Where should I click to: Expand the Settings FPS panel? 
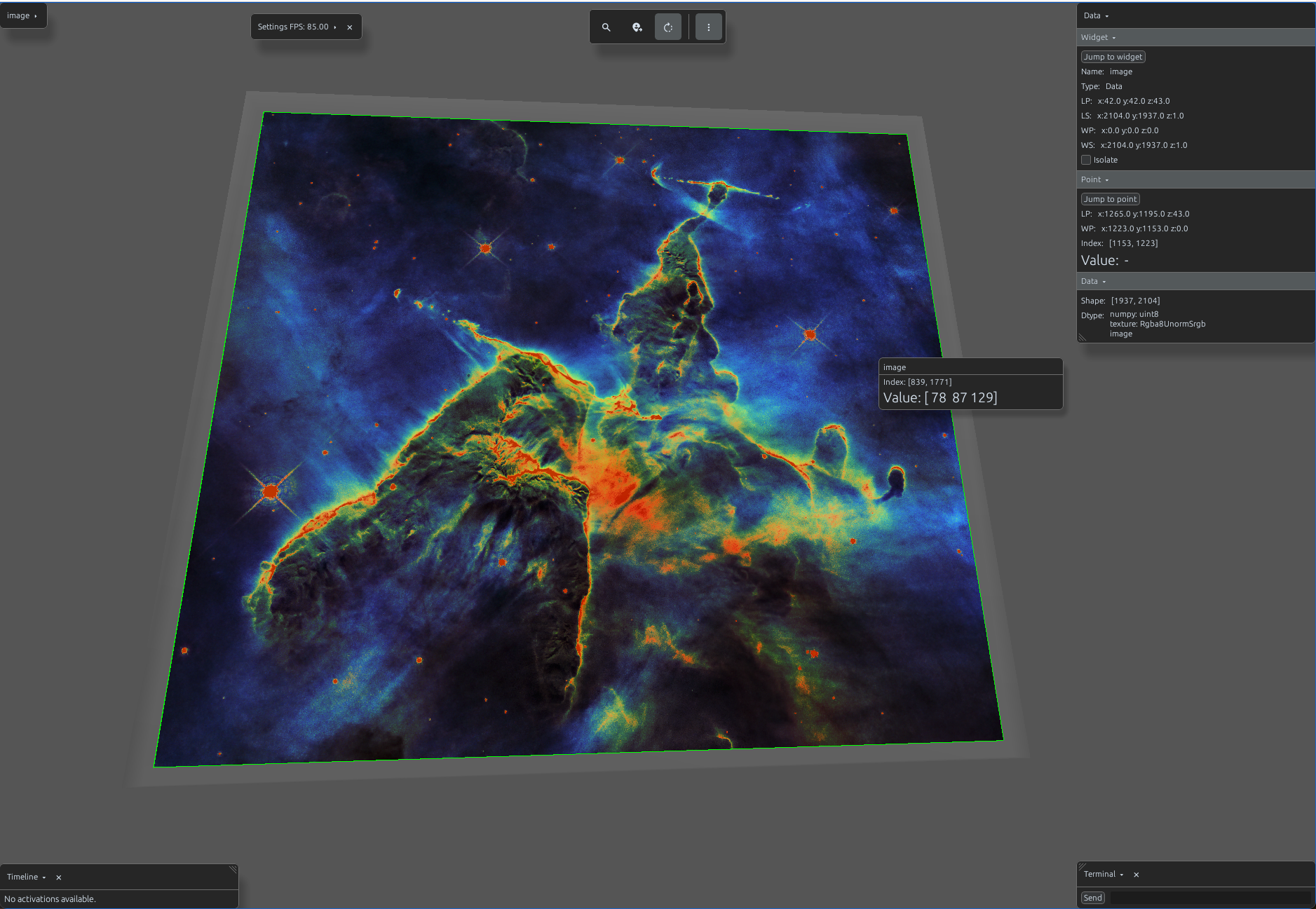(335, 27)
